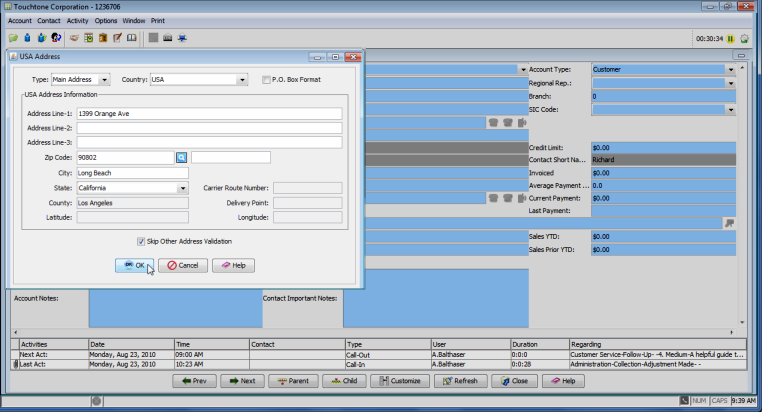Click the bottom bar Help button
This screenshot has height=412, width=762.
point(563,381)
